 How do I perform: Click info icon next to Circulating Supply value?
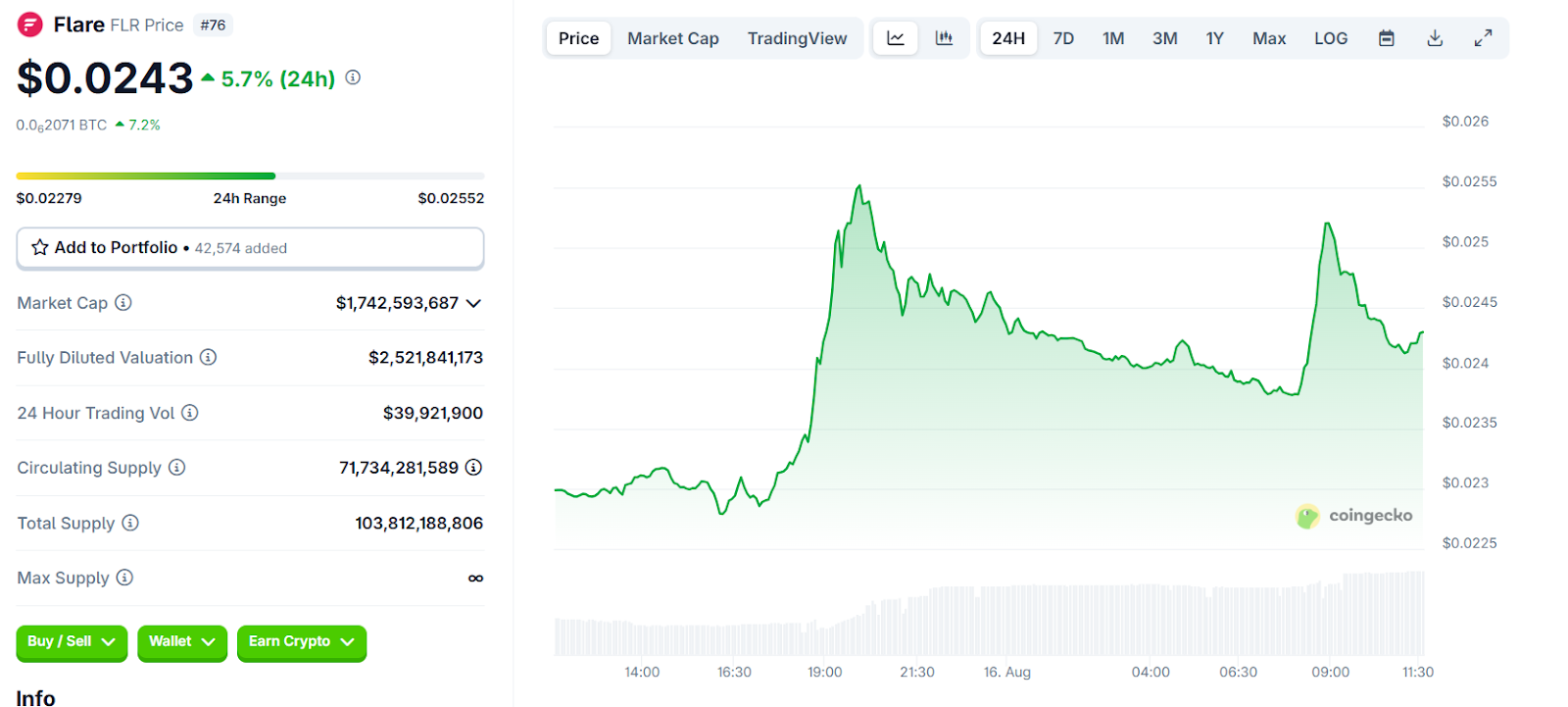[473, 468]
